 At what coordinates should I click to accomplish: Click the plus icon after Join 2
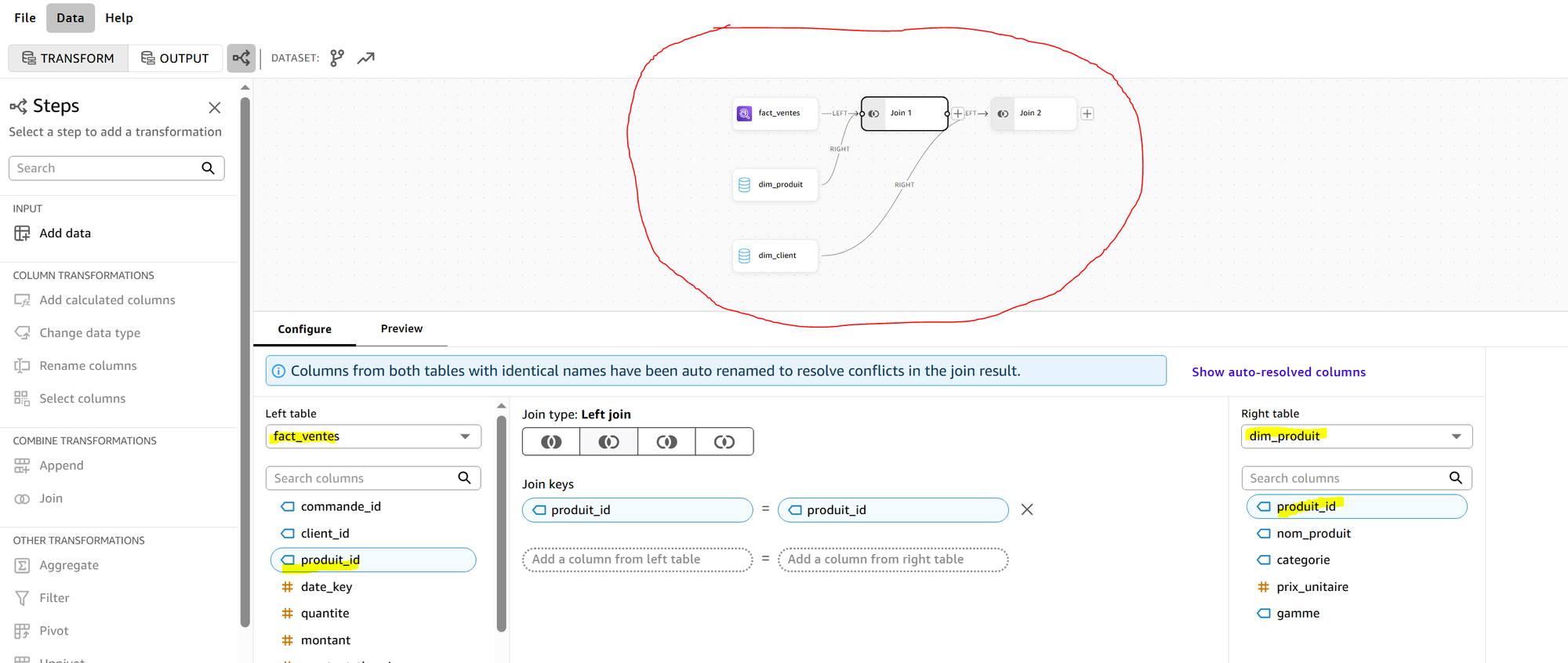1087,114
